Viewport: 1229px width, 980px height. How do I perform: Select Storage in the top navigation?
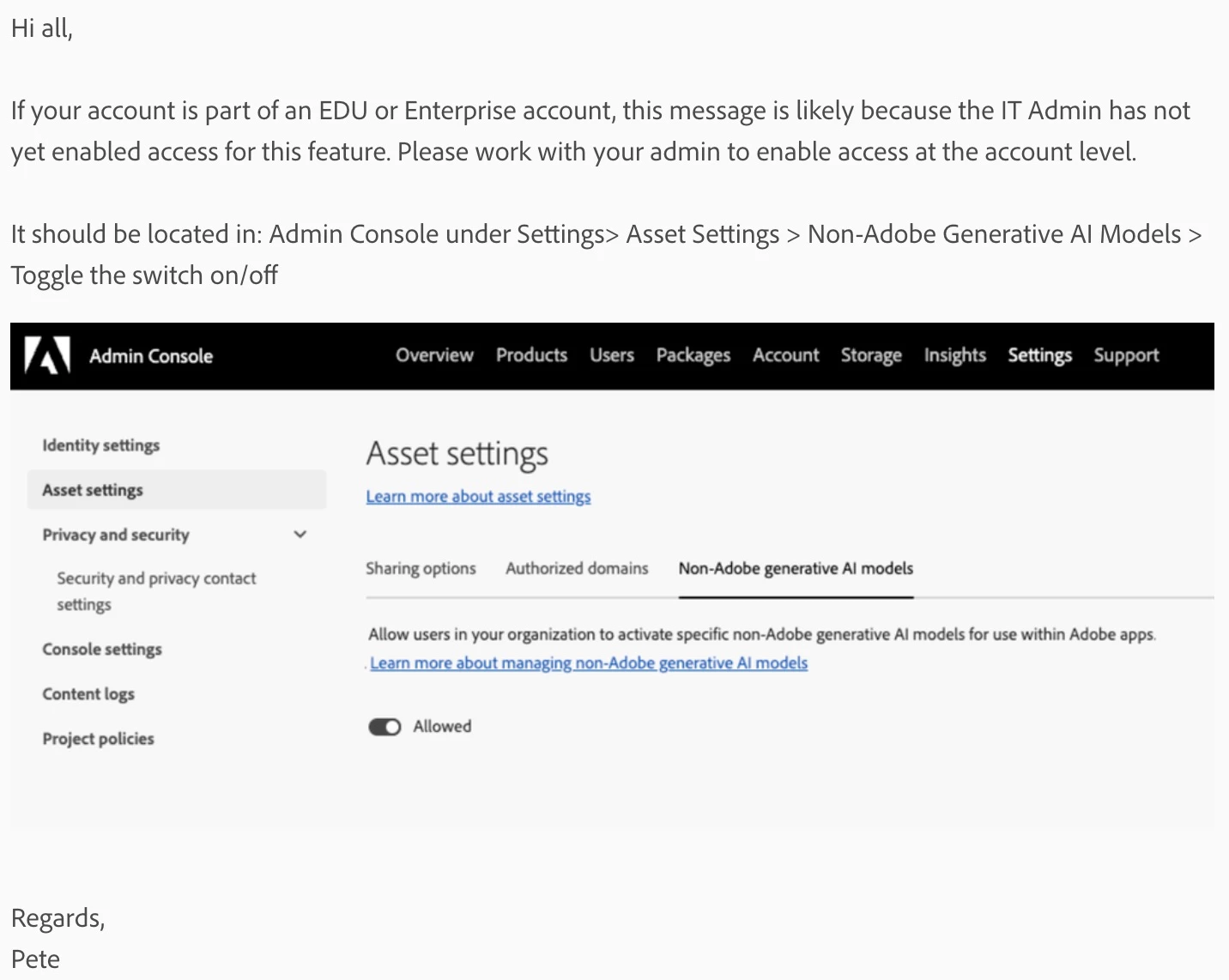coord(871,355)
